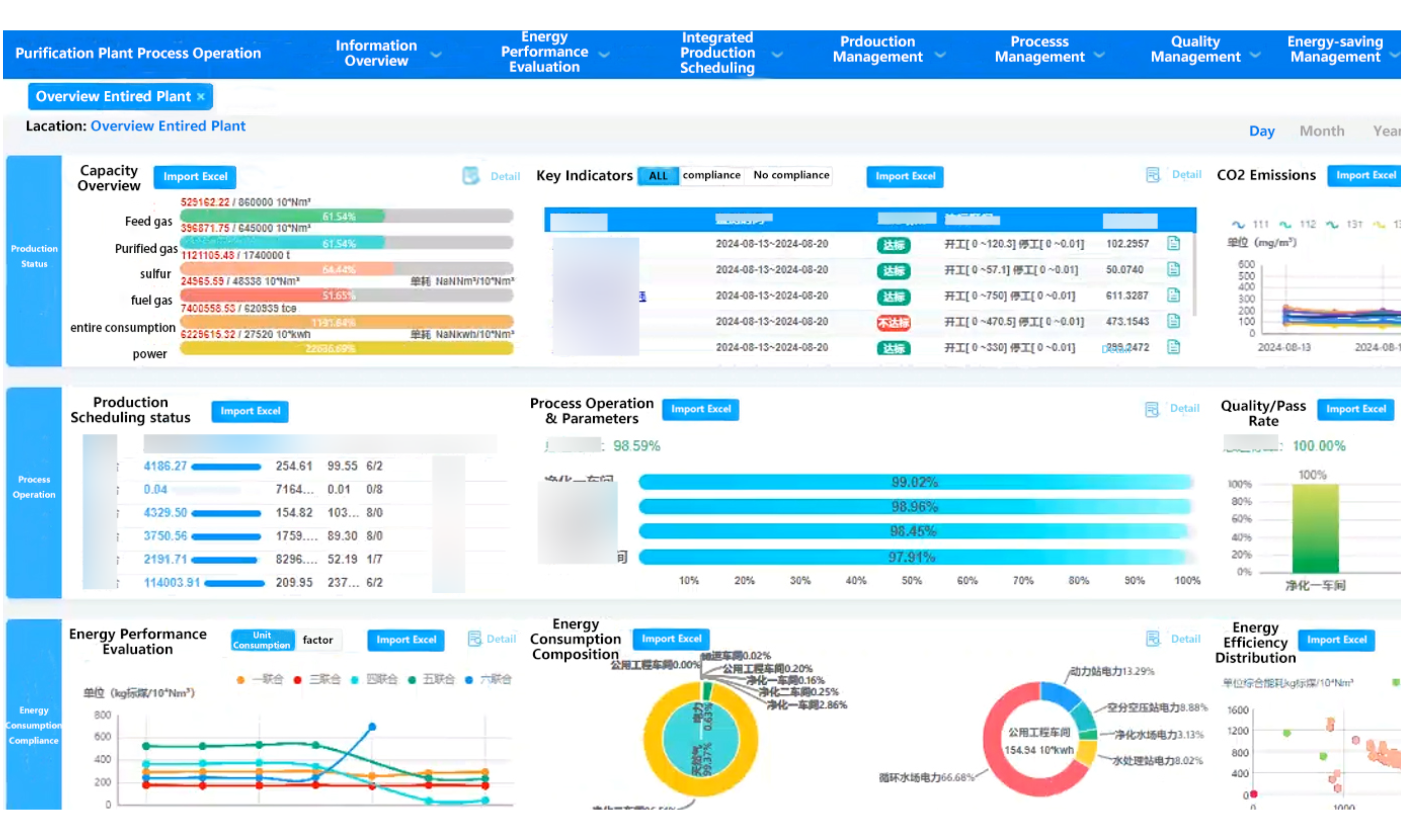1404x840 pixels.
Task: Click Key Indicators detail document icon
Action: point(1153,174)
